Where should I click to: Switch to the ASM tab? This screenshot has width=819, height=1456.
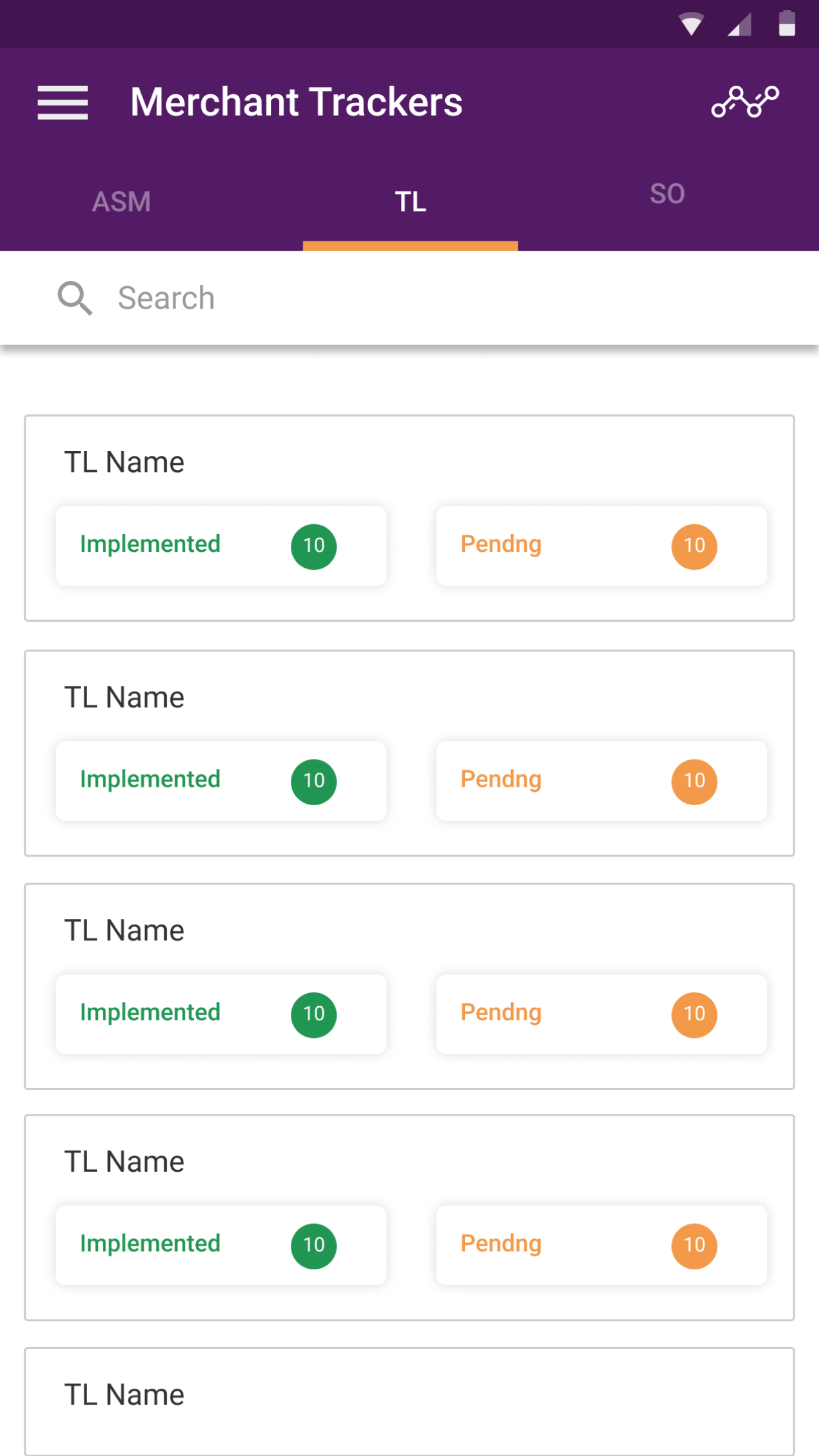(x=121, y=202)
